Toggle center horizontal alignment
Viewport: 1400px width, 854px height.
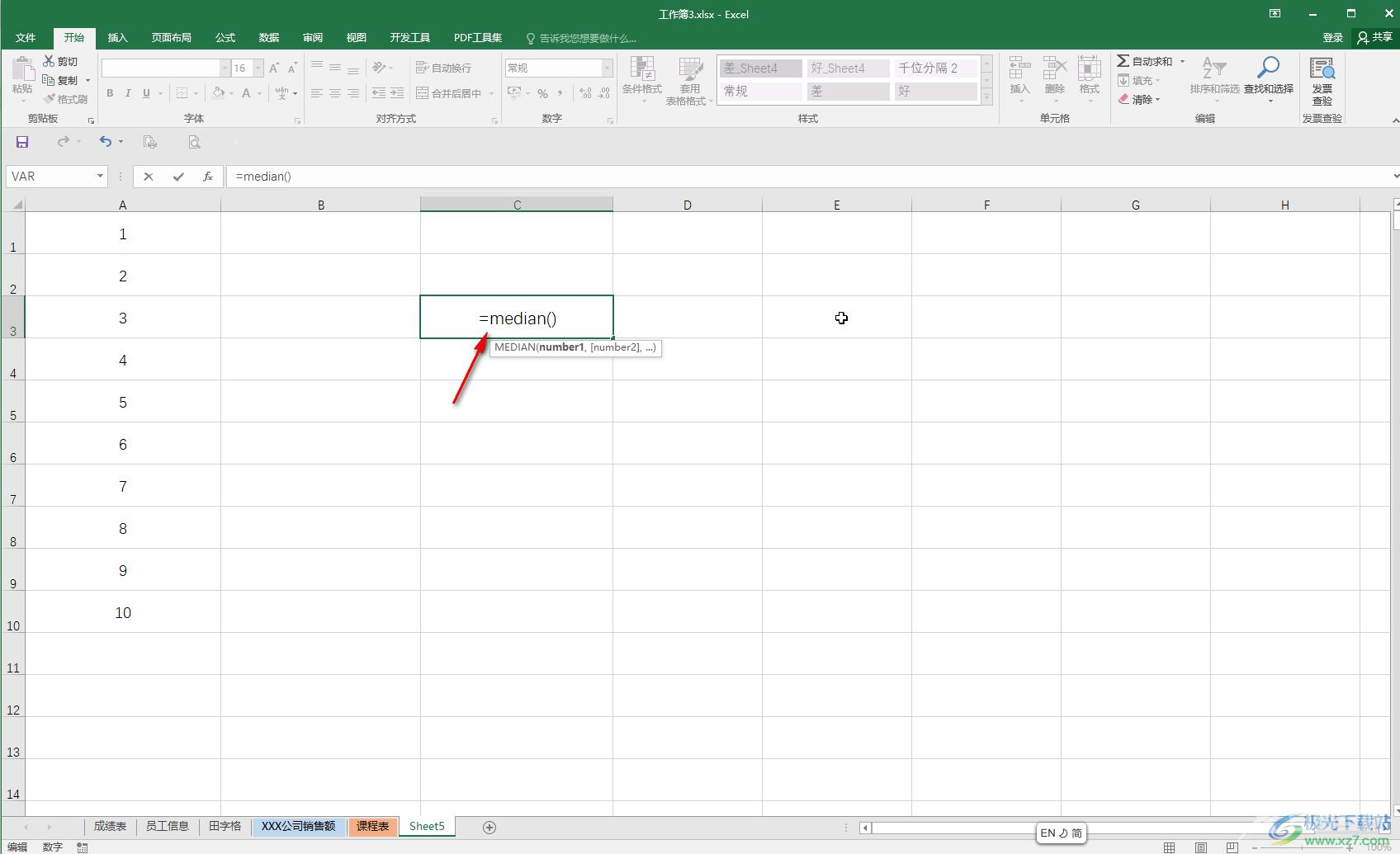pos(335,93)
